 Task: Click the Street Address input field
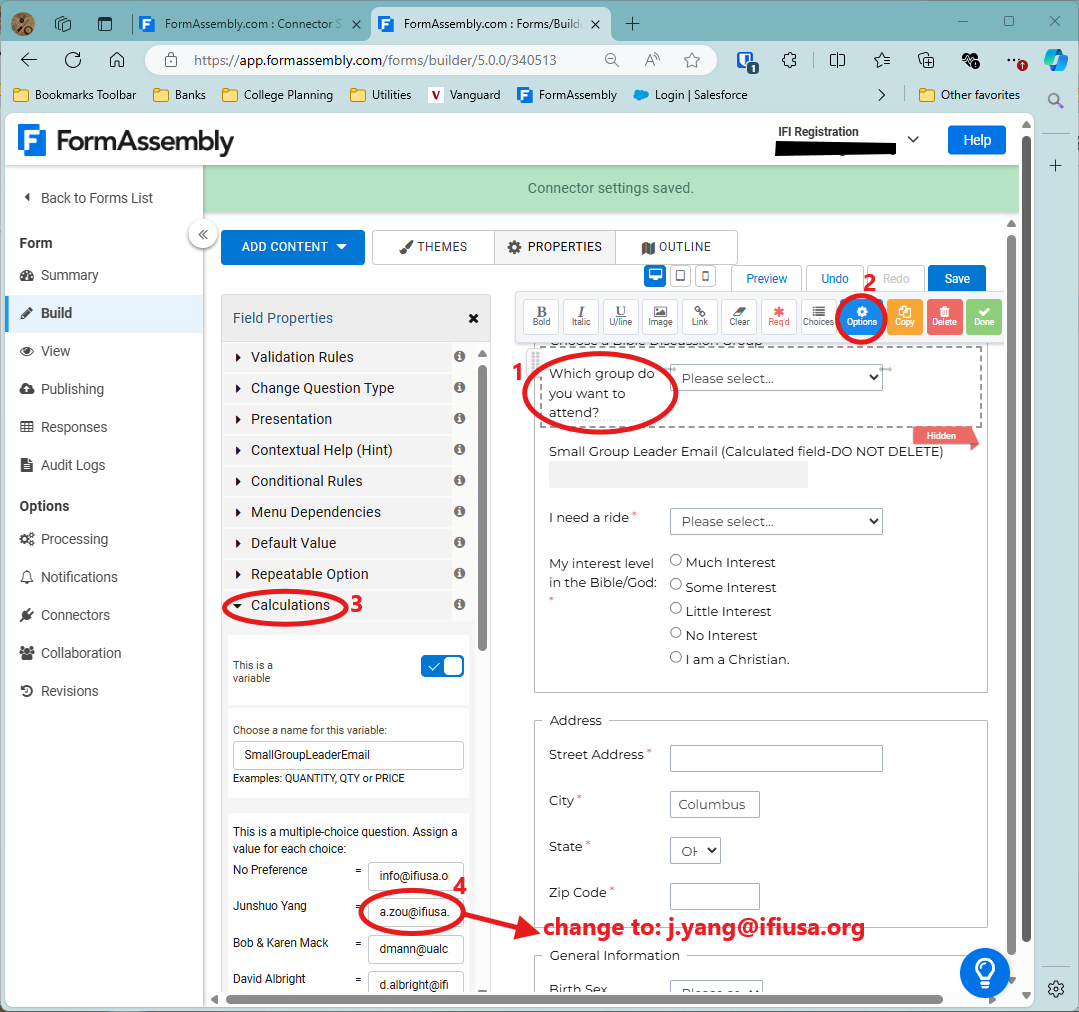776,758
